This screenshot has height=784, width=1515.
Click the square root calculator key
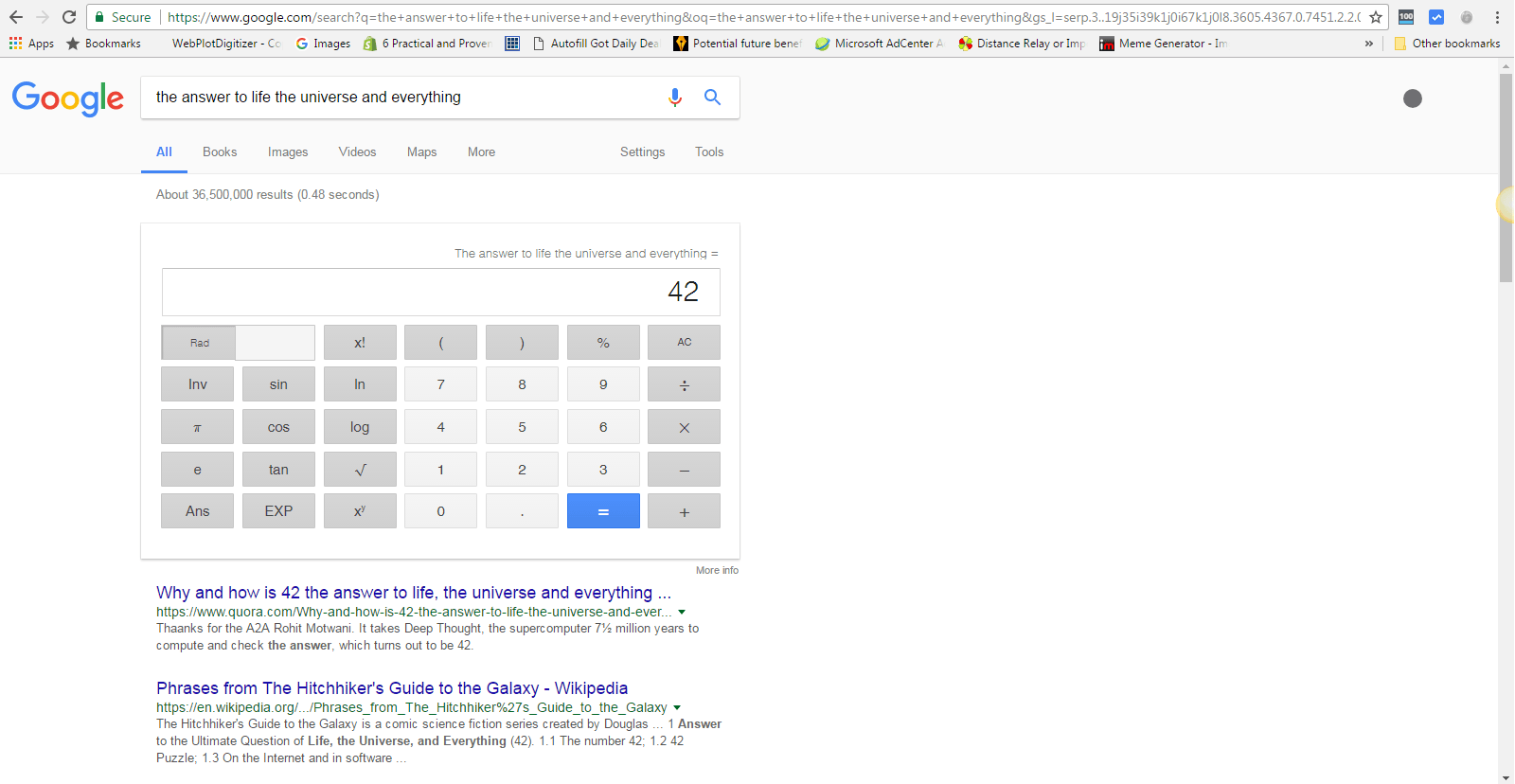point(360,470)
